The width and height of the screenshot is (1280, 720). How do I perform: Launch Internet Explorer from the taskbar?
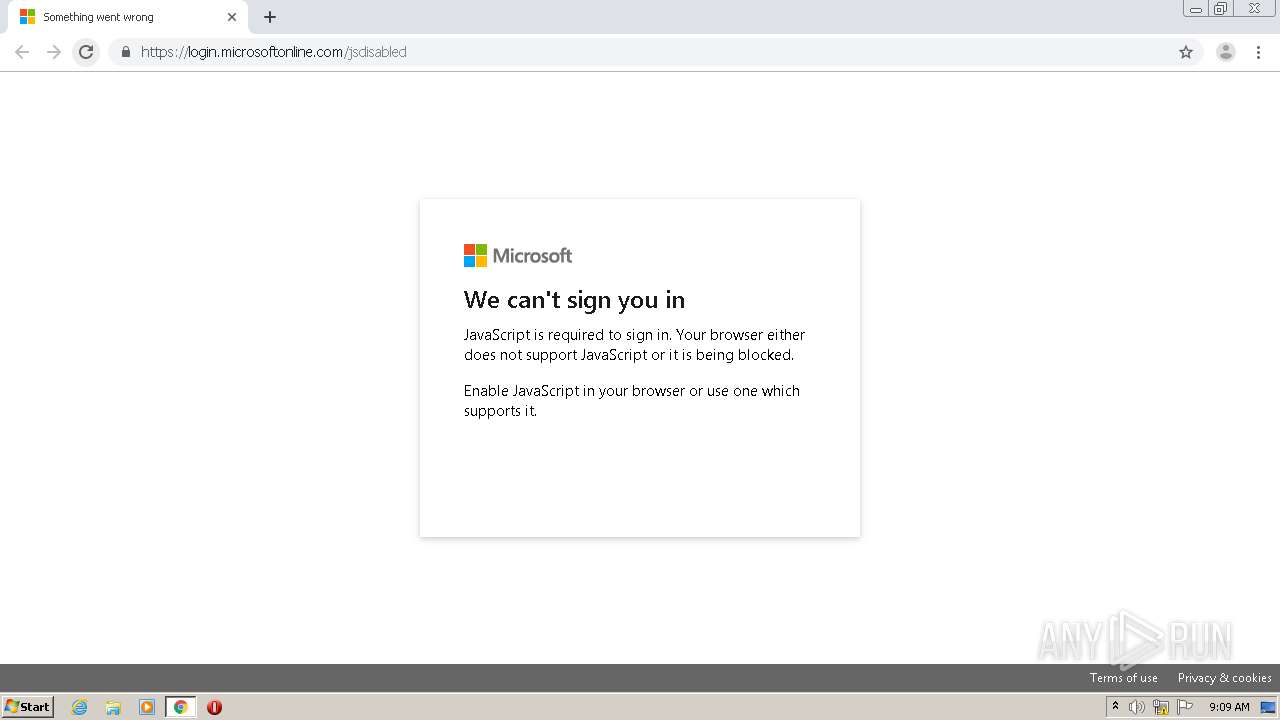tap(80, 707)
